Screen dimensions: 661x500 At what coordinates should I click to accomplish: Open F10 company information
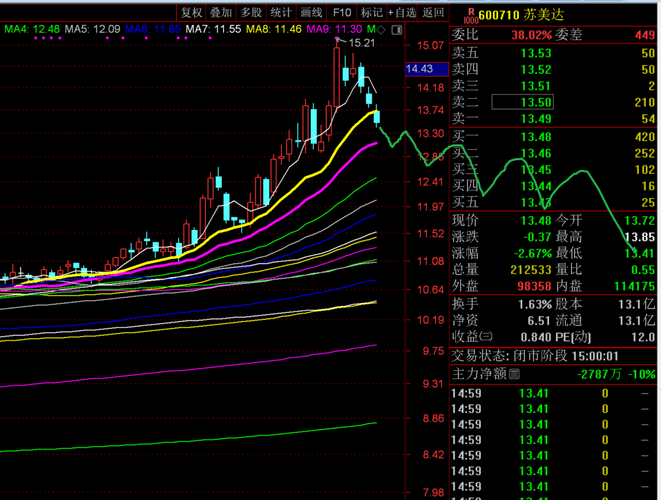tap(342, 13)
